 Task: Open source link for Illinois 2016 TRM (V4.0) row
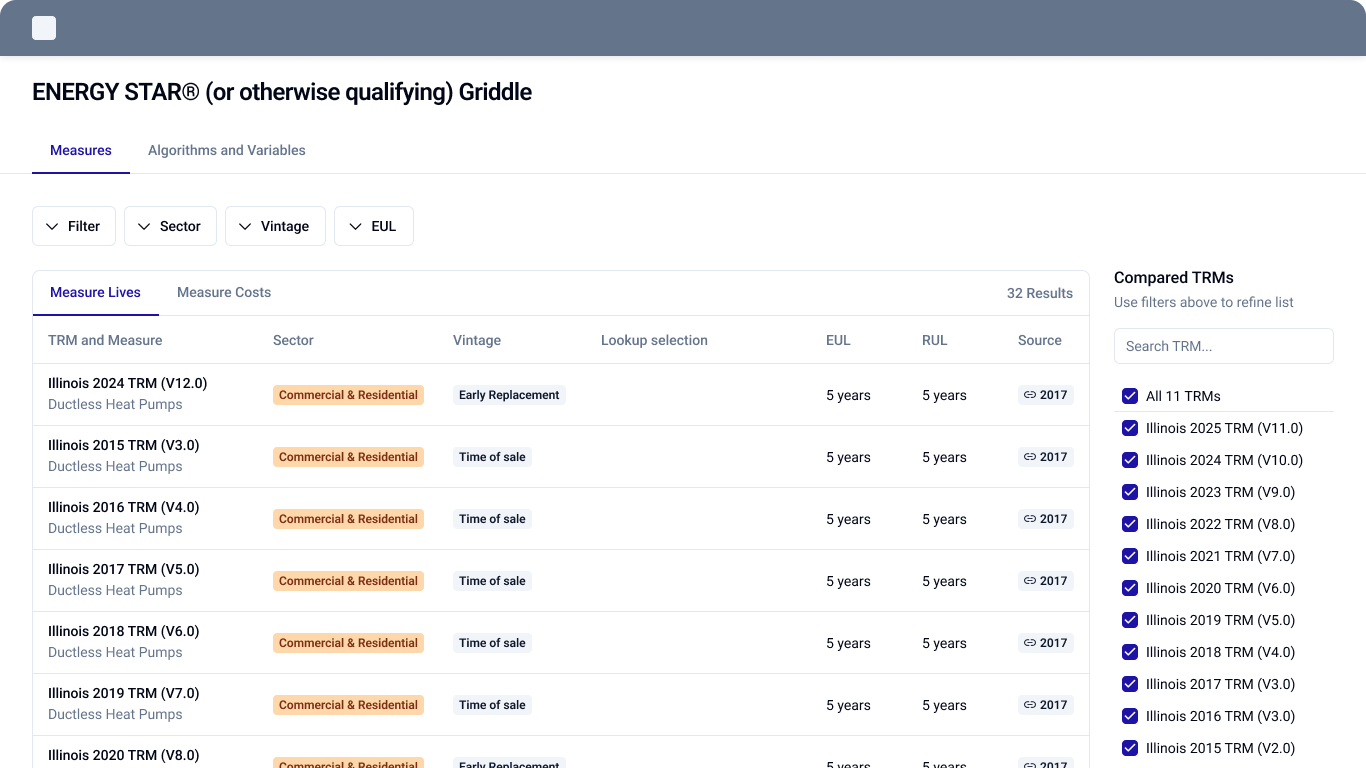[x=1046, y=519]
